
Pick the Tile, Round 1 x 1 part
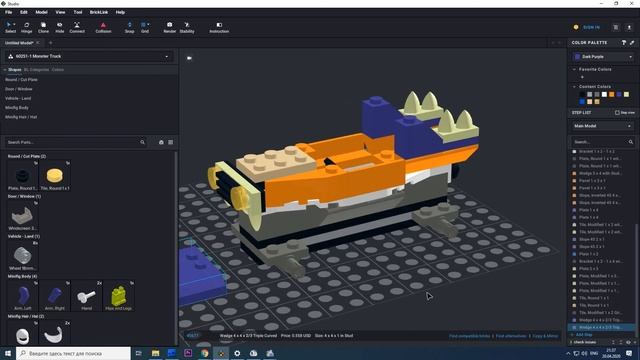coord(55,176)
